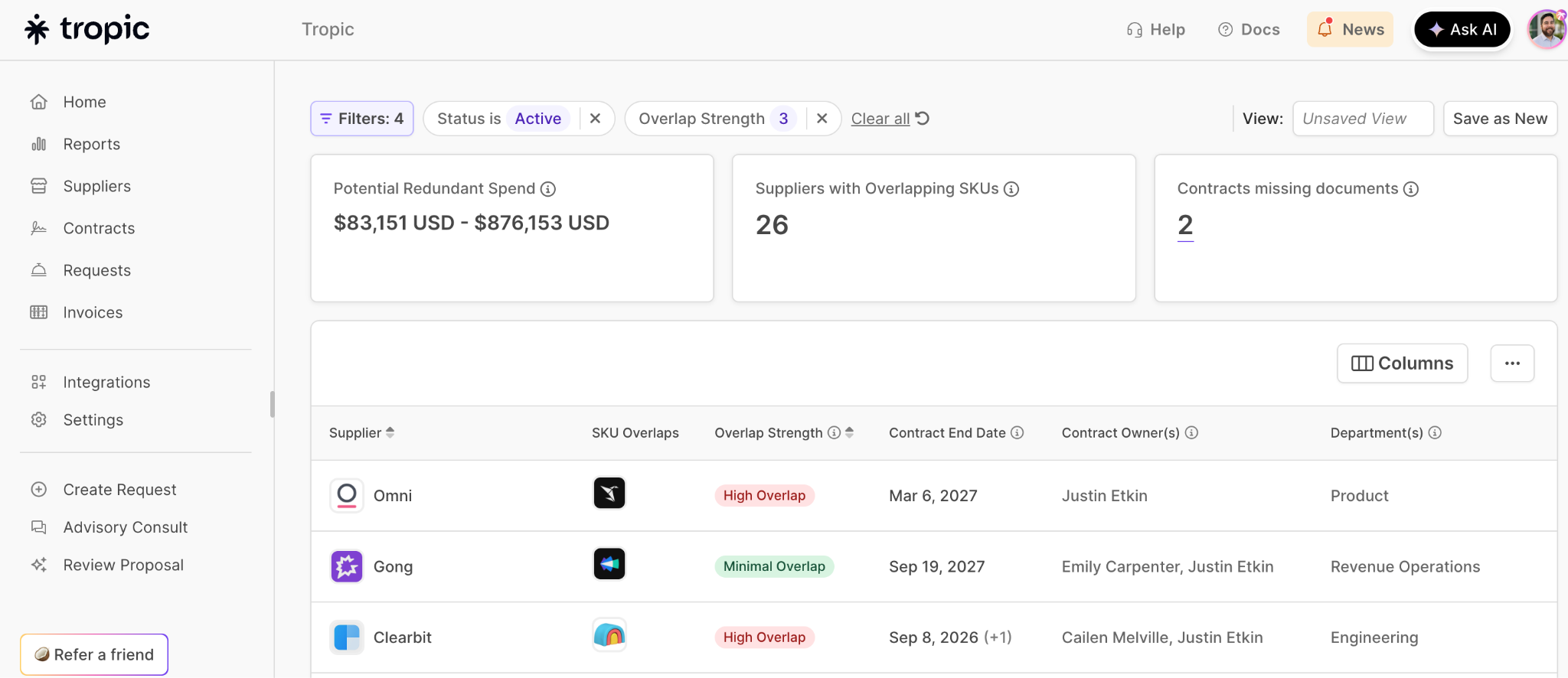Click Gong's overlapping SKU icon
The image size is (1568, 678).
click(609, 564)
